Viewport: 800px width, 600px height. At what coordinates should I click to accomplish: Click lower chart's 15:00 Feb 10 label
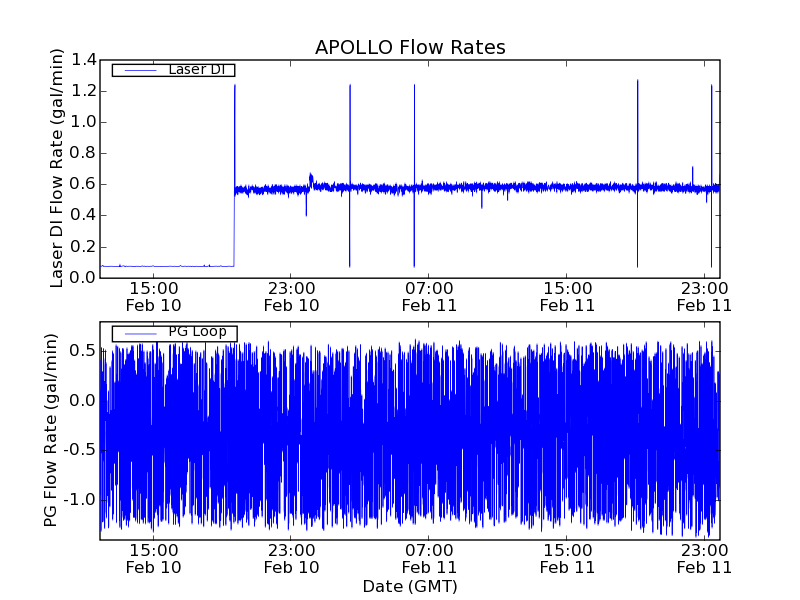[154, 559]
